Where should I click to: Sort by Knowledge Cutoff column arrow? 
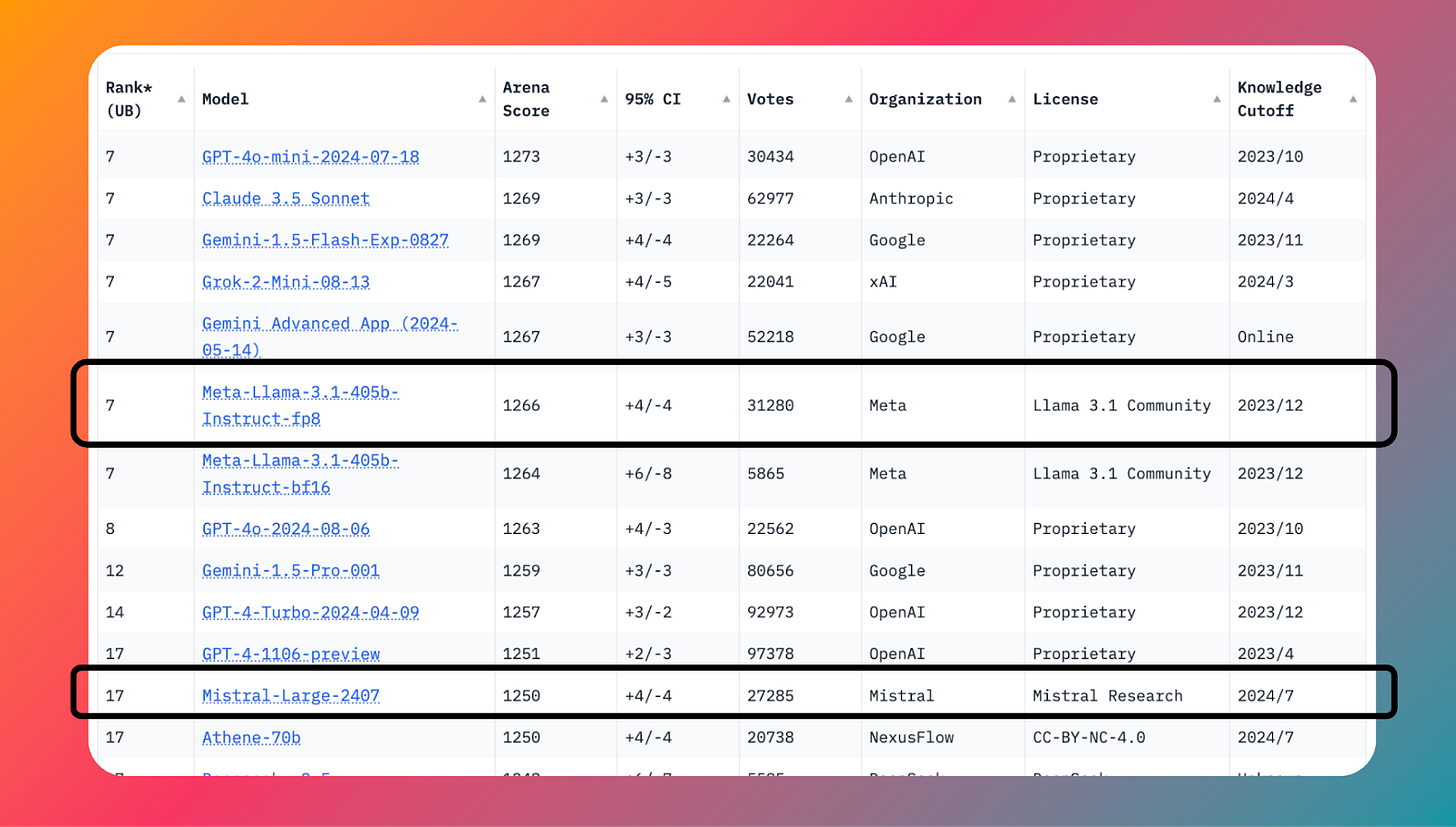point(1353,99)
